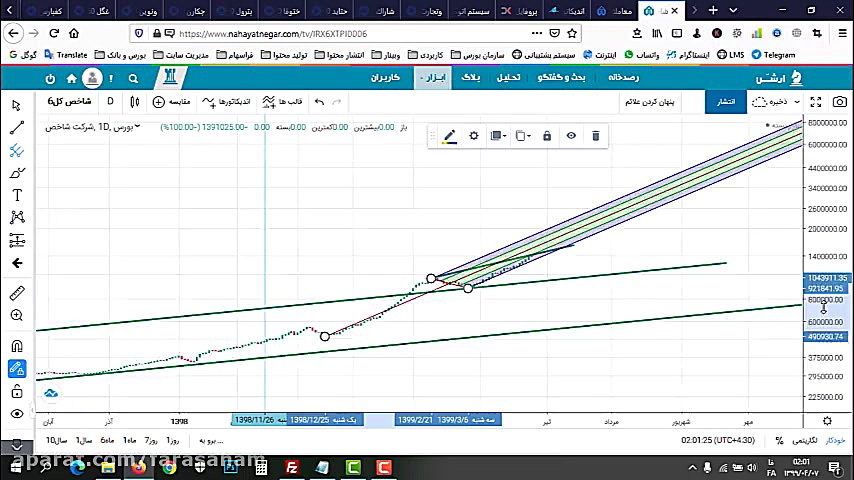Toggle percent scale mode
This screenshot has width=854, height=480.
(x=779, y=440)
